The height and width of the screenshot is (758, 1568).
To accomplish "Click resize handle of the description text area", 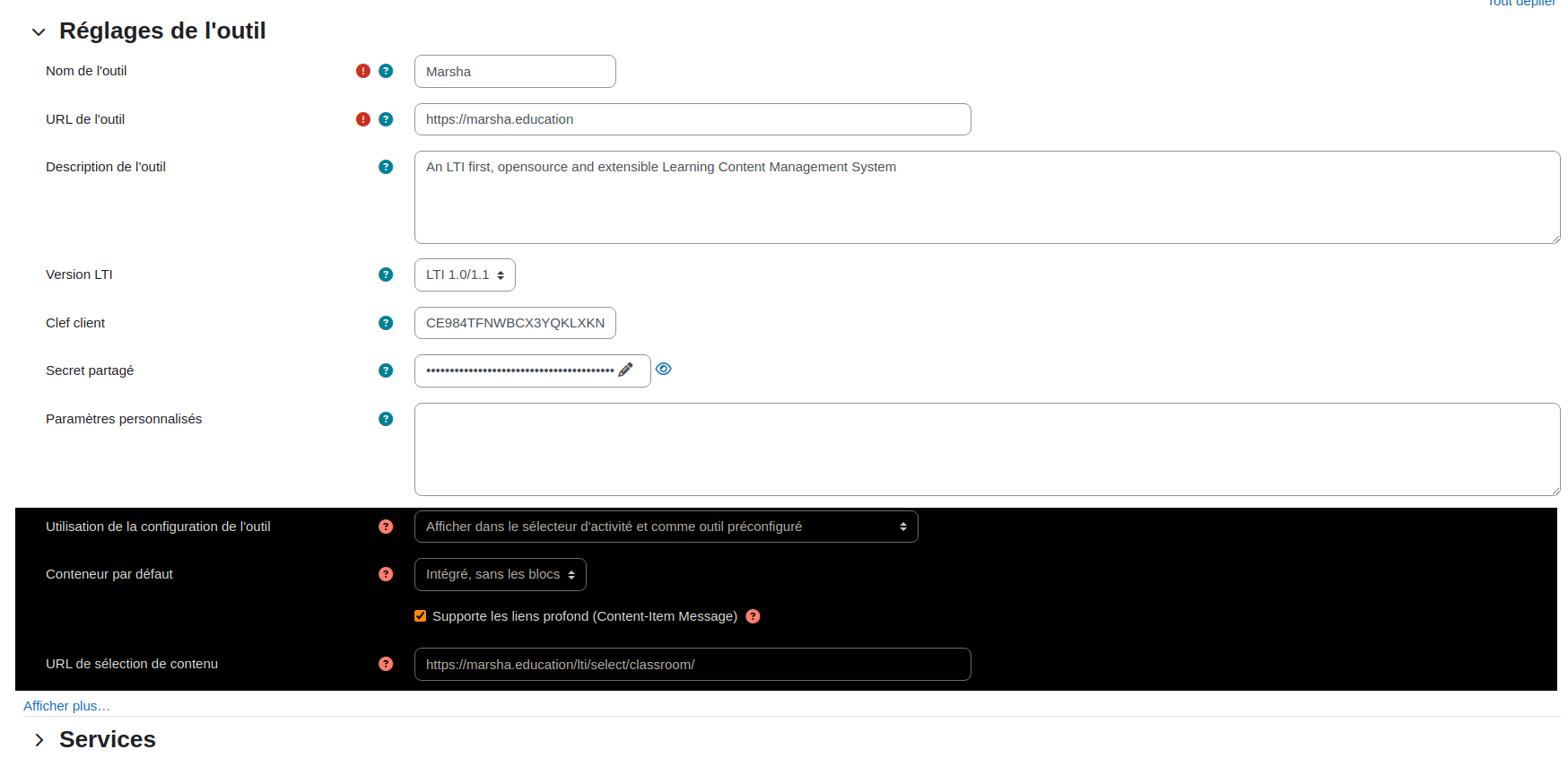I will click(x=1555, y=239).
